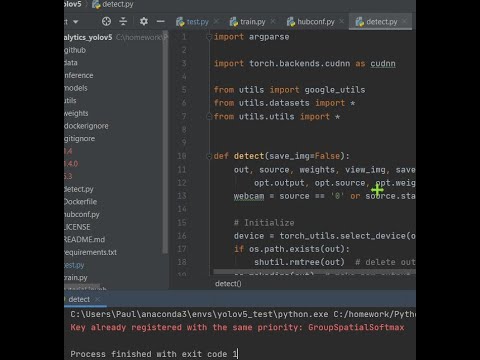
Task: Open the inference folder in project tree
Action: [79, 75]
